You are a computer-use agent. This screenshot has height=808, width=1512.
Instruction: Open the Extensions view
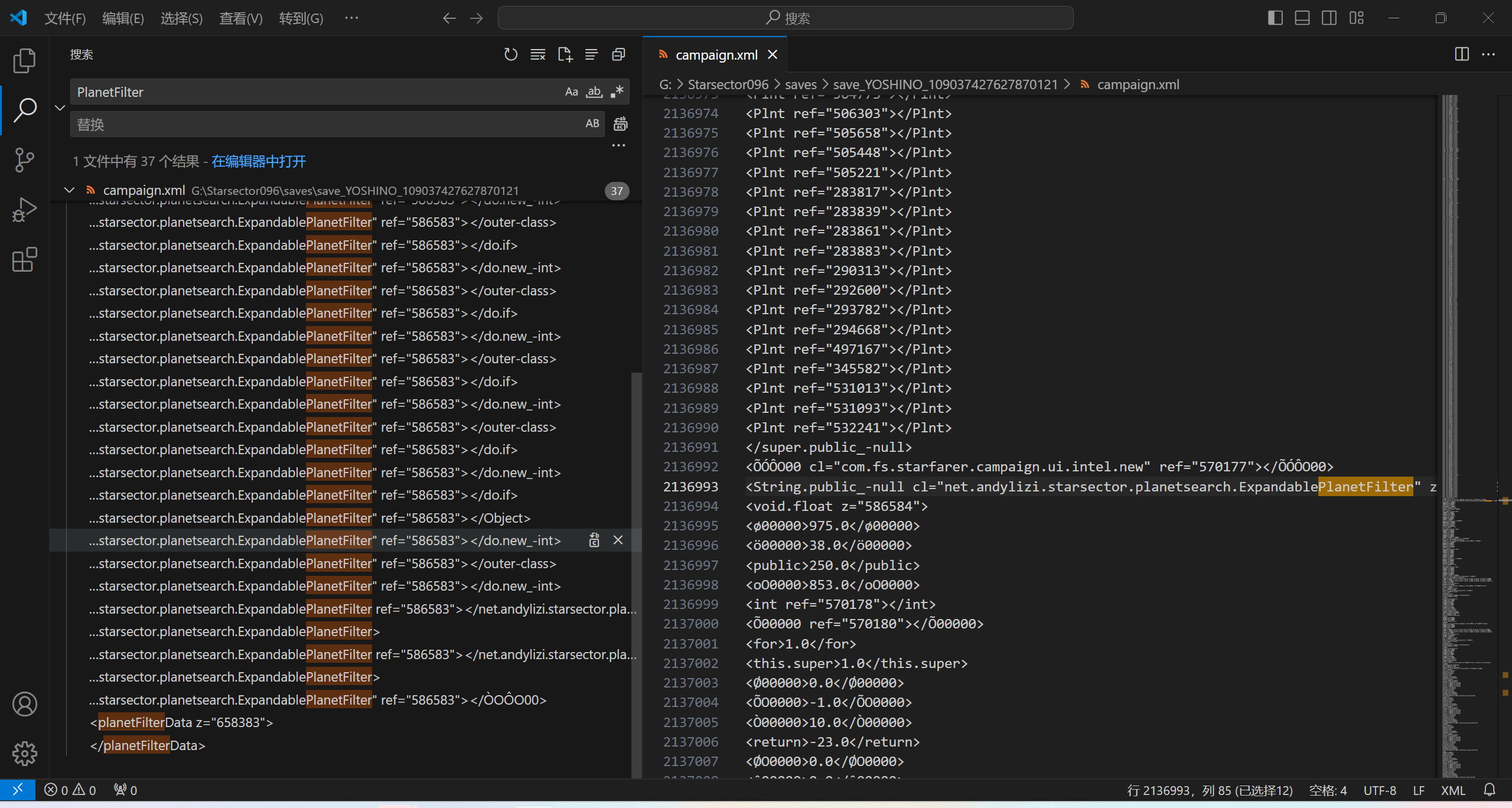pyautogui.click(x=24, y=259)
